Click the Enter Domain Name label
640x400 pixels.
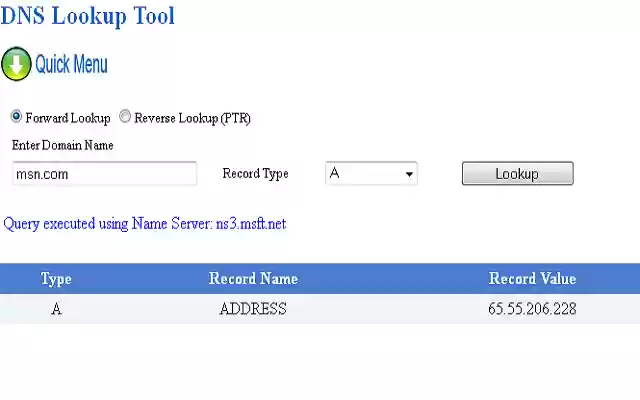[62, 145]
